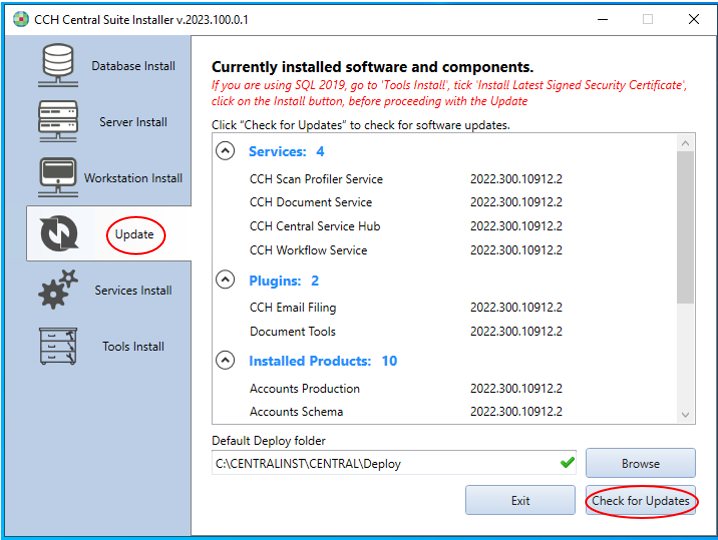Click the Database Install cylinder icon
The width and height of the screenshot is (718, 540).
coord(58,65)
